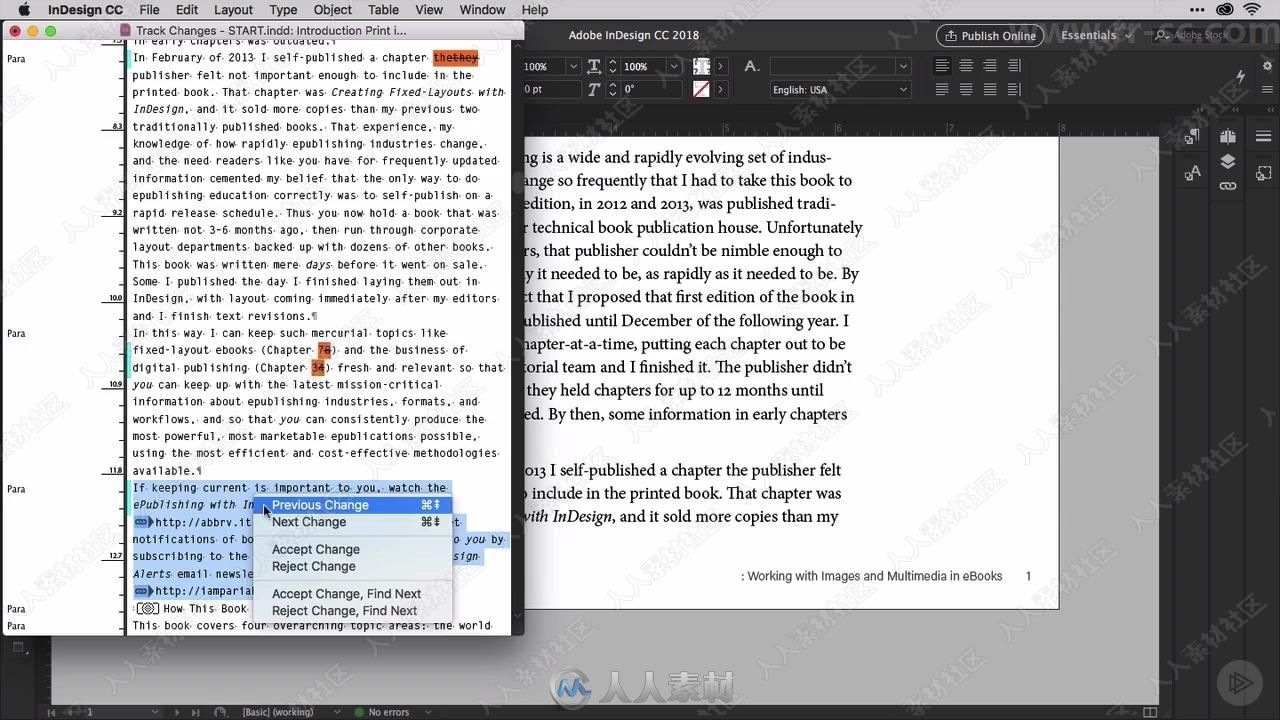Click the green No errors indicator
The image size is (1280, 720).
[360, 712]
